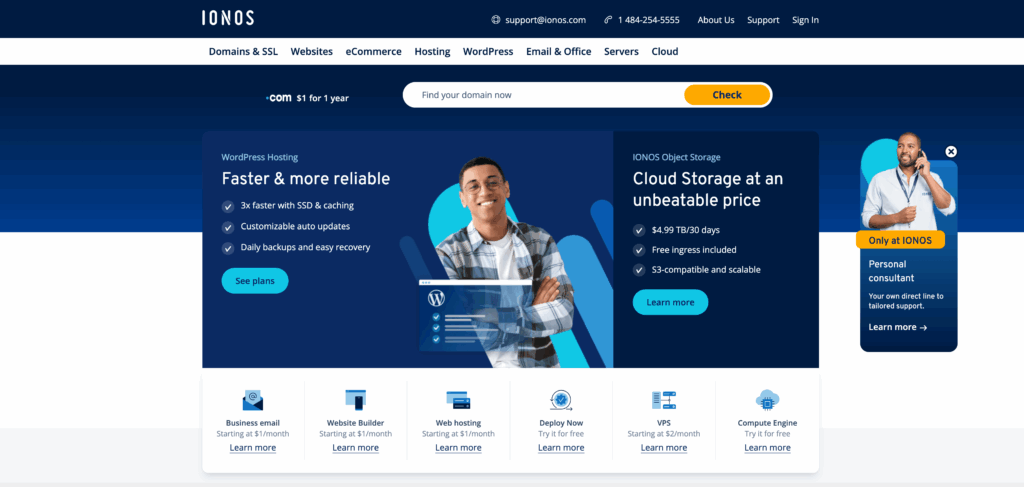1024x487 pixels.
Task: Click Learn more in Personal consultant card
Action: tap(897, 327)
